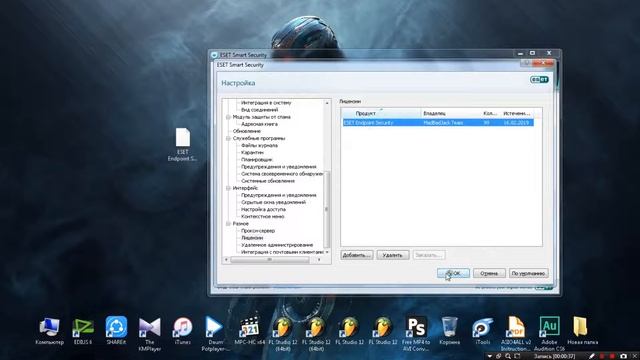Select Вид соединений in the tree

tap(259, 110)
